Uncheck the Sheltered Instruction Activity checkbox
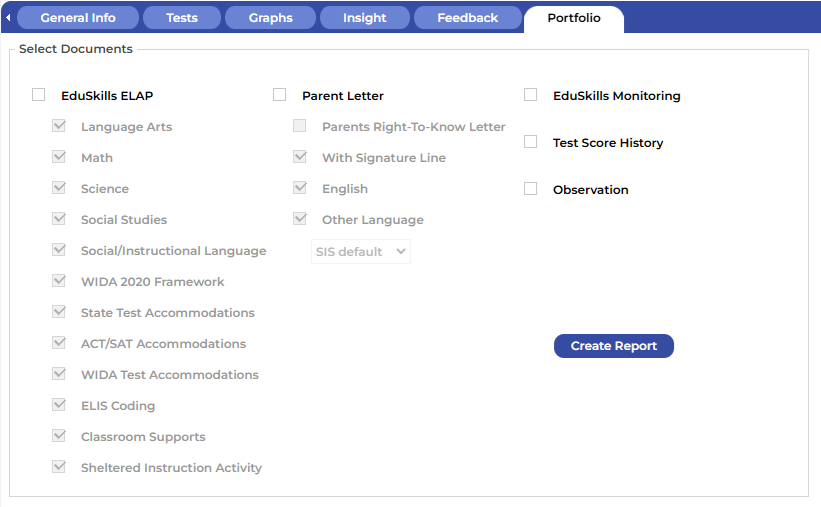This screenshot has height=507, width=821. 59,468
